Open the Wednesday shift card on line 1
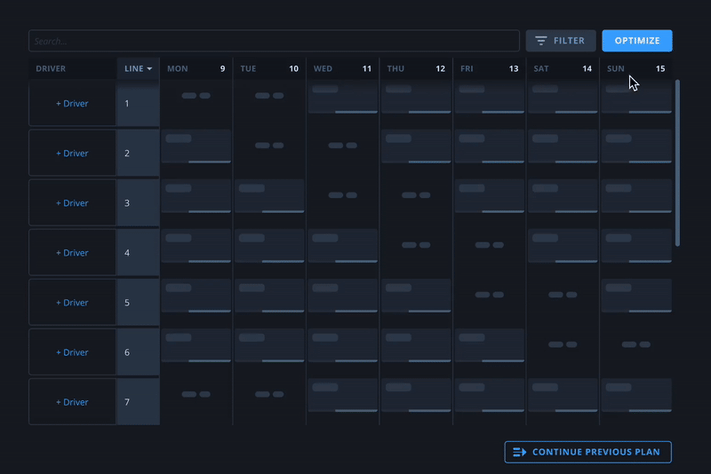Viewport: 711px width, 474px height. (x=343, y=97)
